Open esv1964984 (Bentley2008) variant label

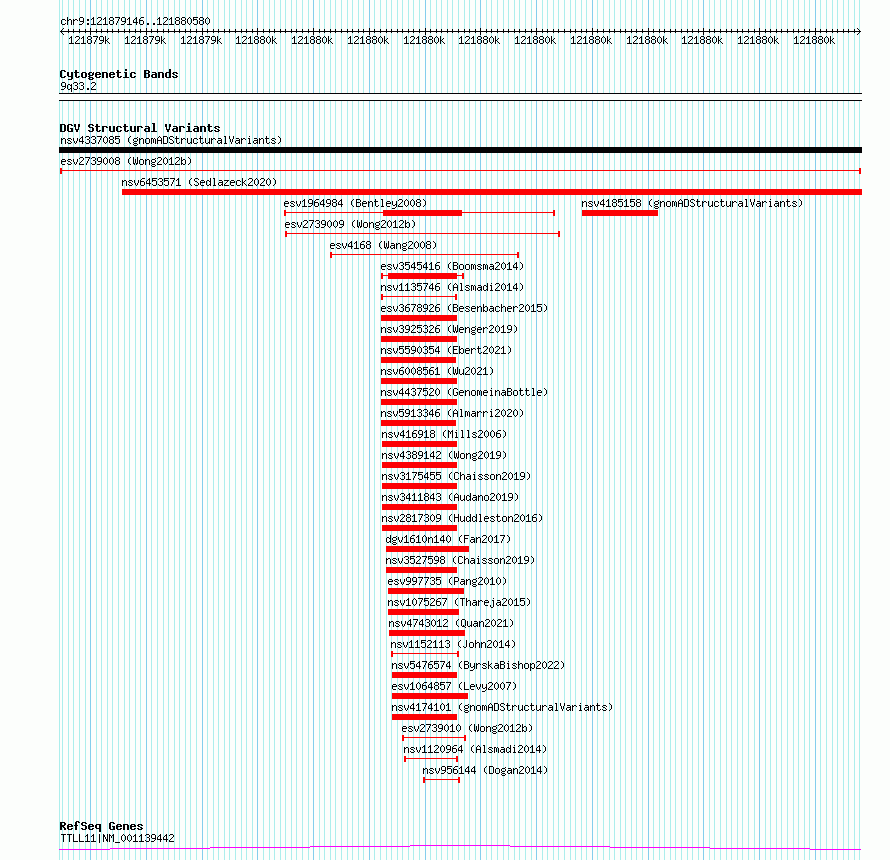coord(355,203)
